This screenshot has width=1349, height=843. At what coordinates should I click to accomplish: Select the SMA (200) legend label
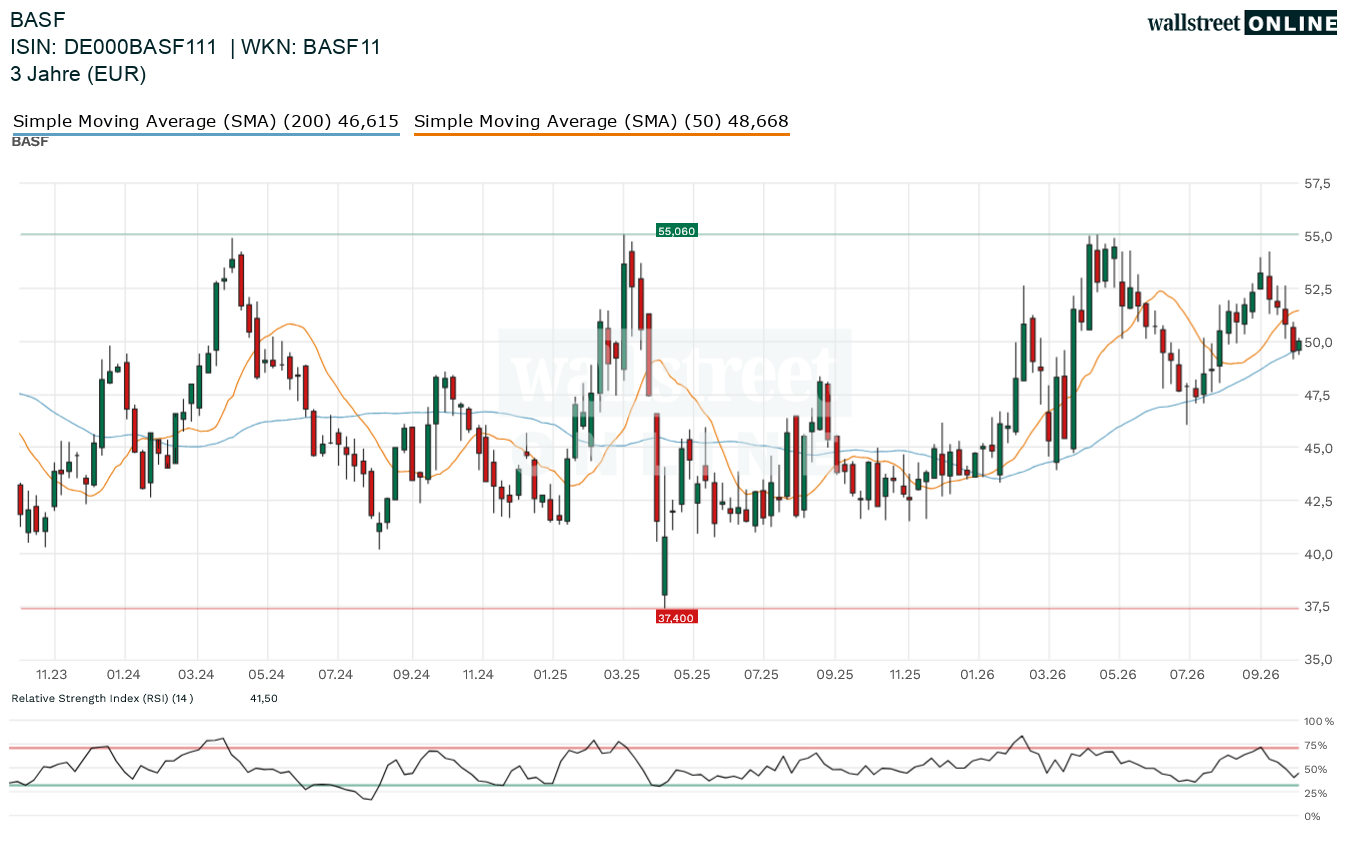point(206,121)
